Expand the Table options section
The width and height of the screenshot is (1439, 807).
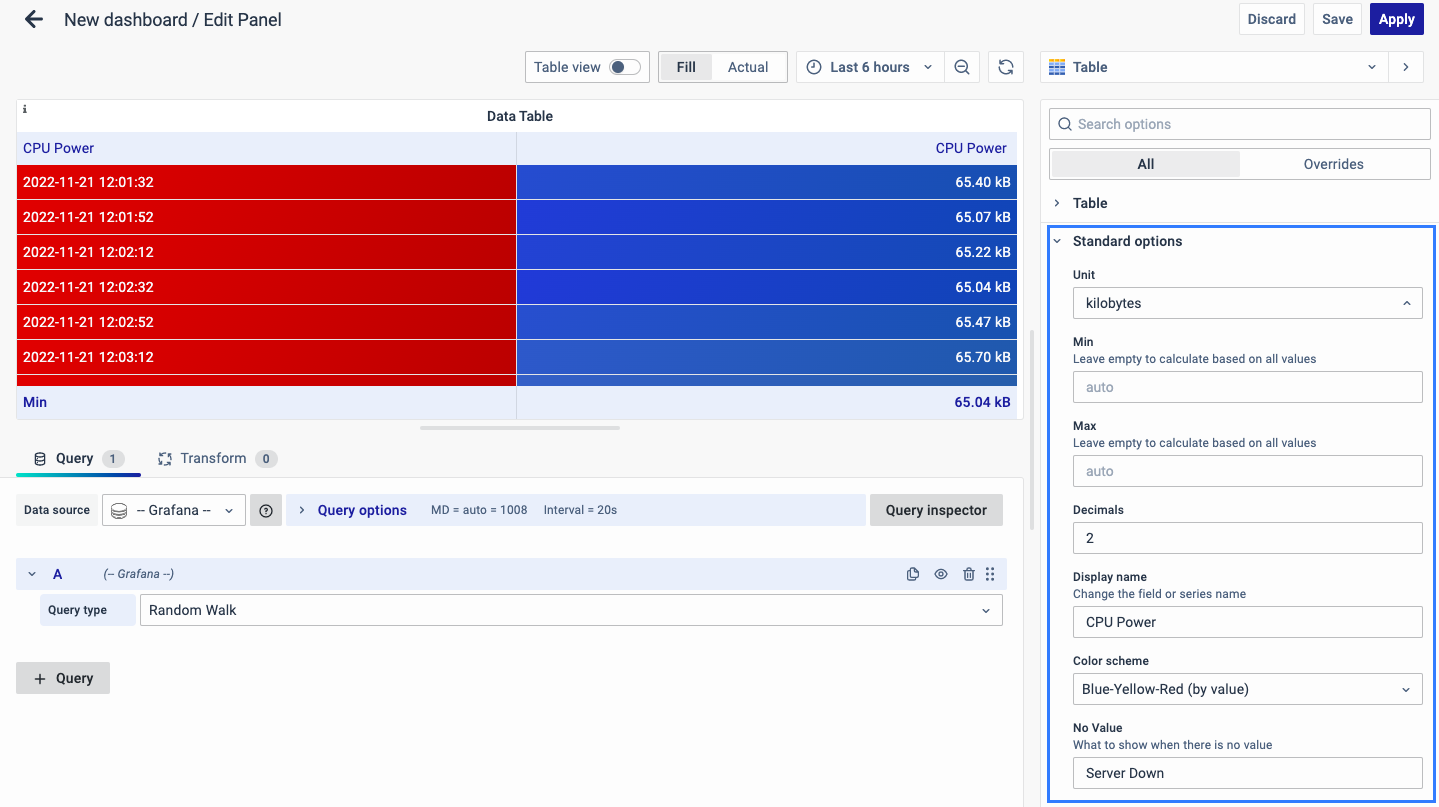1090,203
